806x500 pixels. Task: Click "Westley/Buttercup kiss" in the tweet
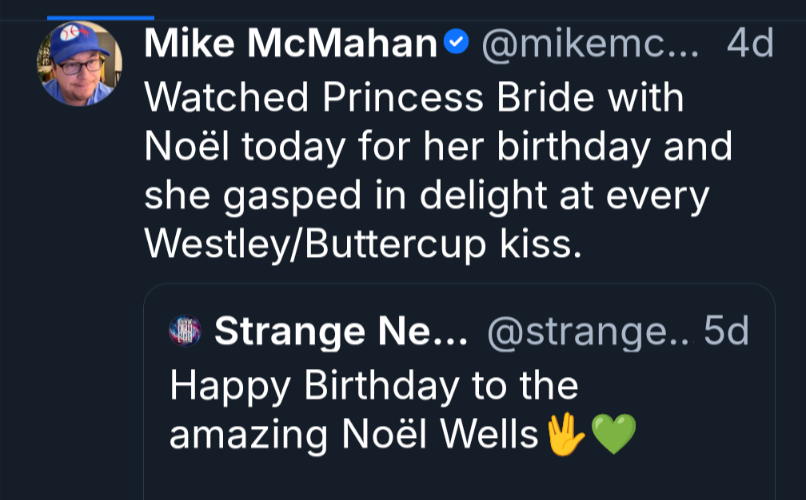(x=362, y=245)
